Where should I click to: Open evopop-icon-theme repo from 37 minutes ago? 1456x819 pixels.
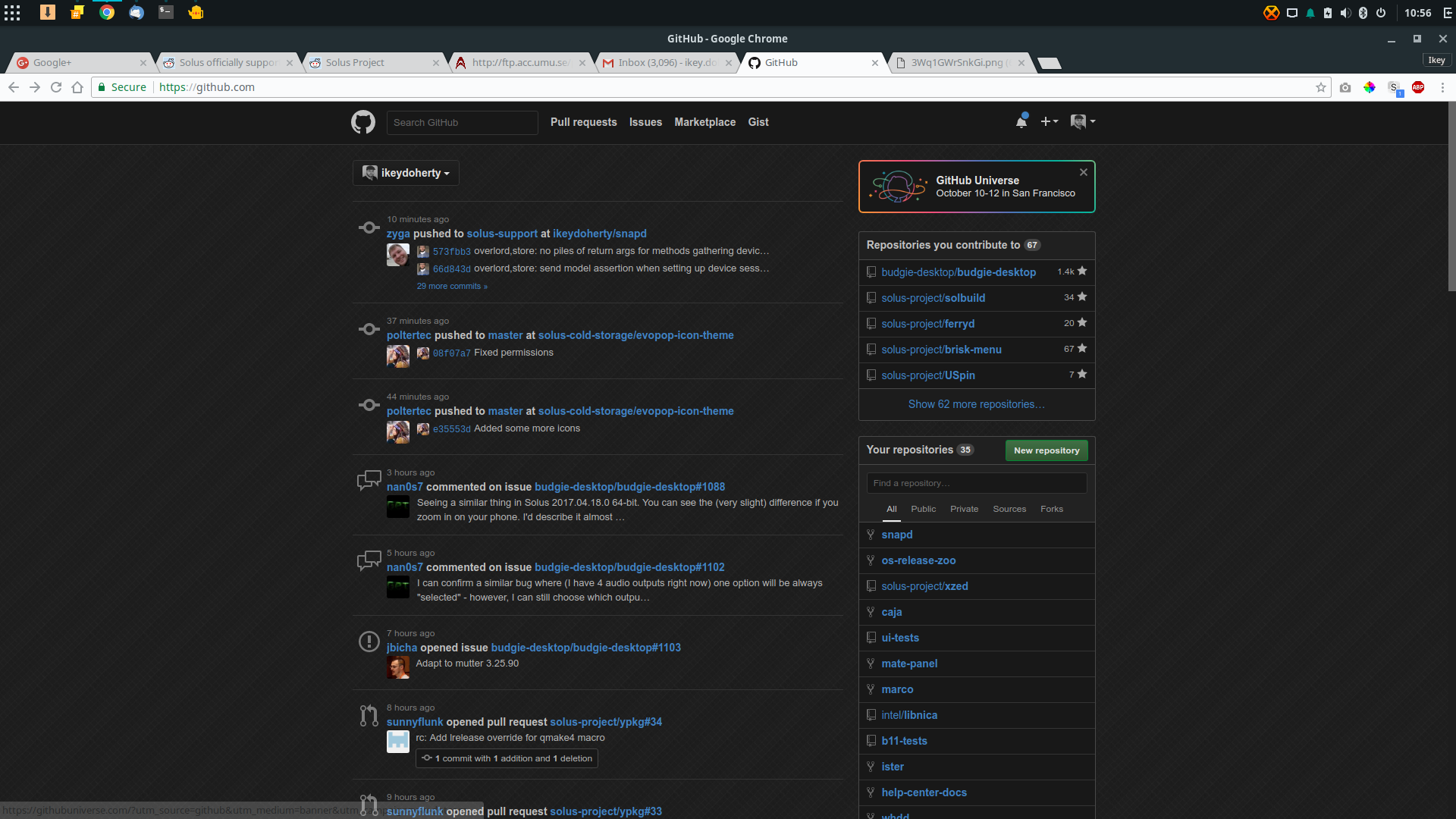[635, 335]
